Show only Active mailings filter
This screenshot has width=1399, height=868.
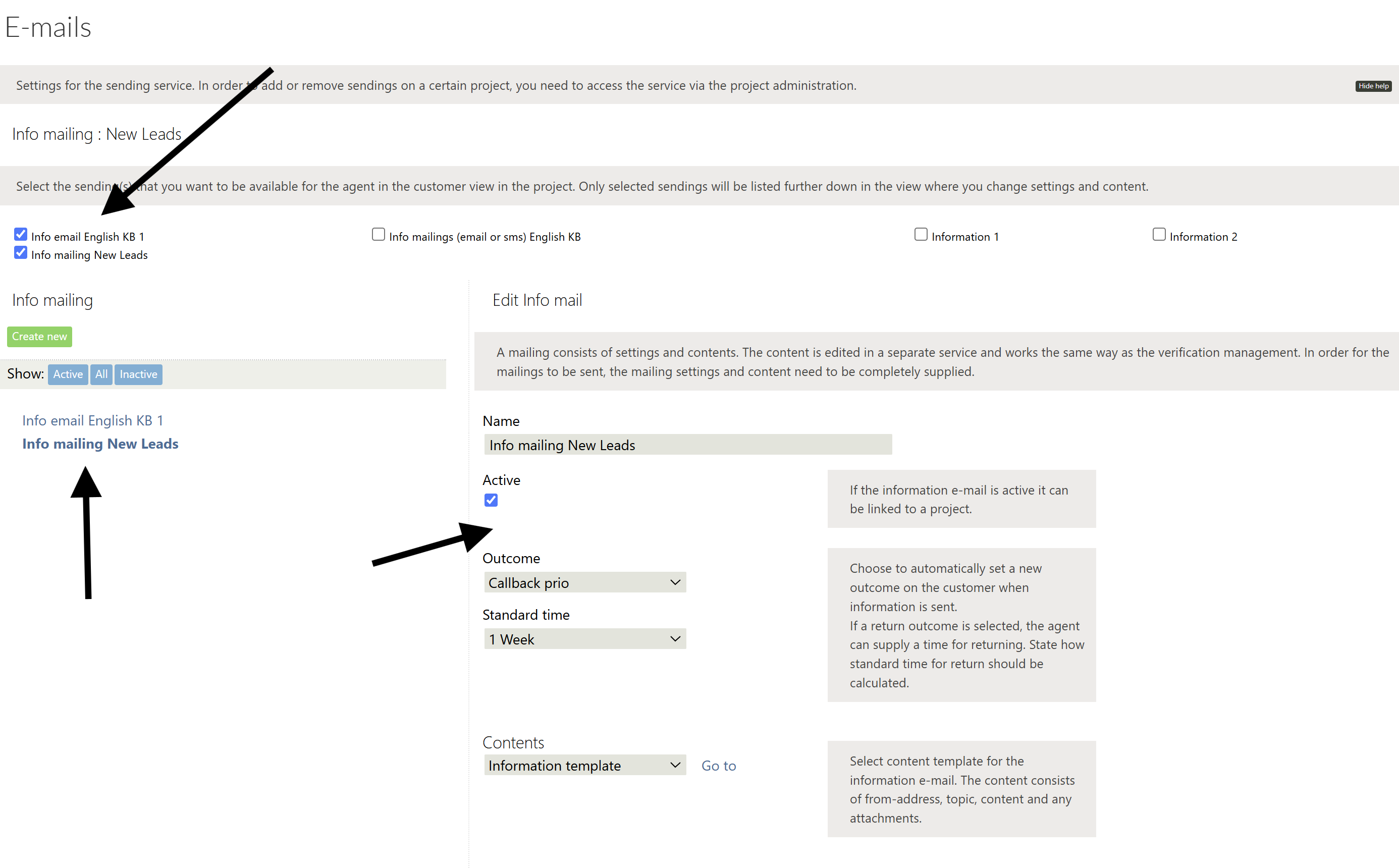(68, 374)
